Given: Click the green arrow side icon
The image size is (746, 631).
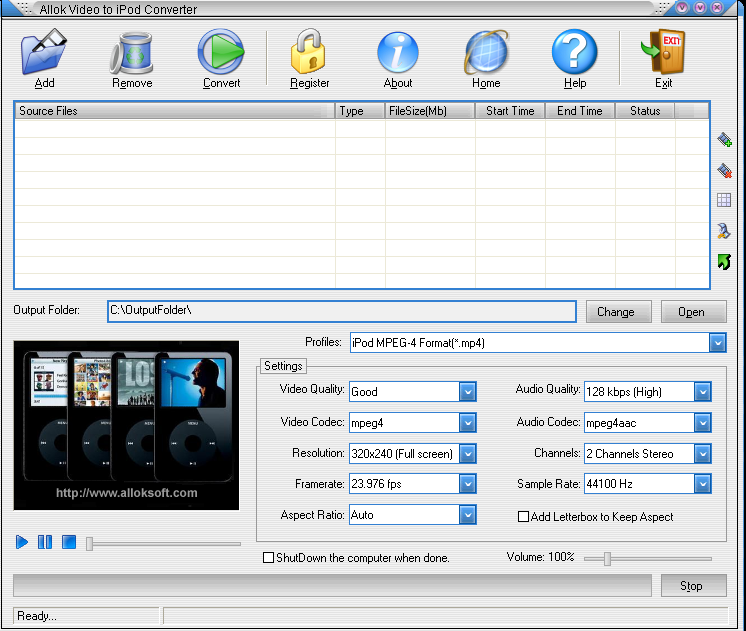Looking at the screenshot, I should [x=724, y=262].
